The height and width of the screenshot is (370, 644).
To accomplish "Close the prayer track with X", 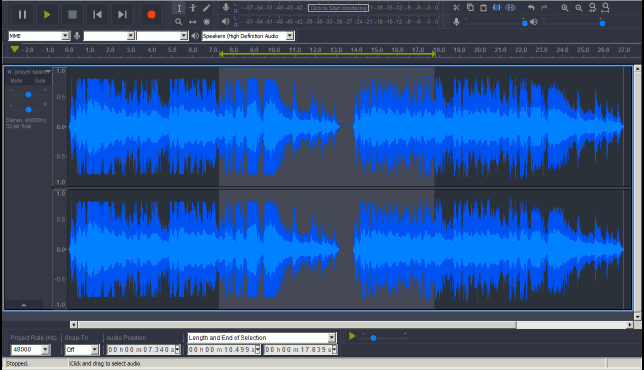I will coord(9,72).
